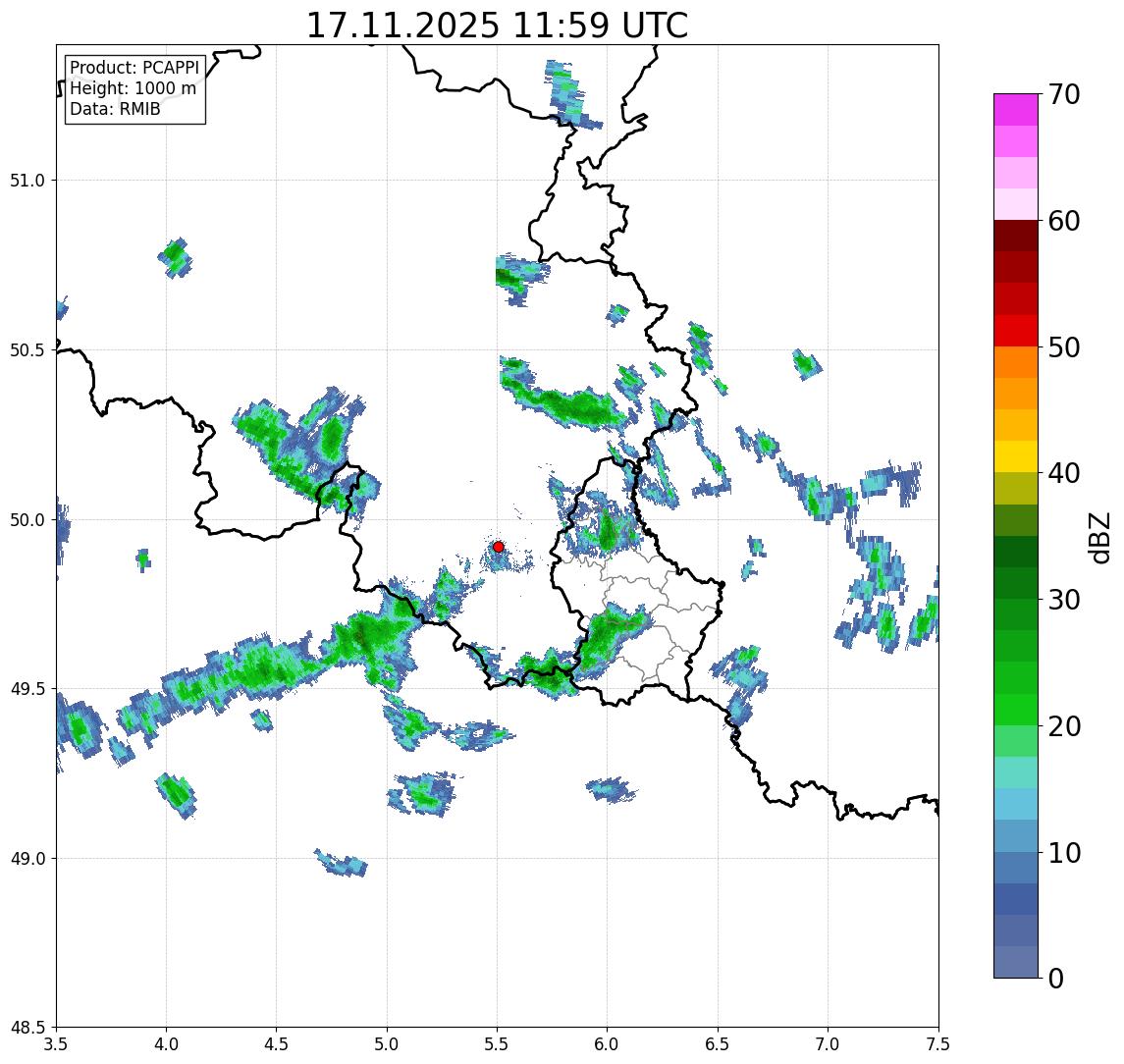Click the colorbar tick label 10
This screenshot has height=1064, width=1124.
(1064, 853)
